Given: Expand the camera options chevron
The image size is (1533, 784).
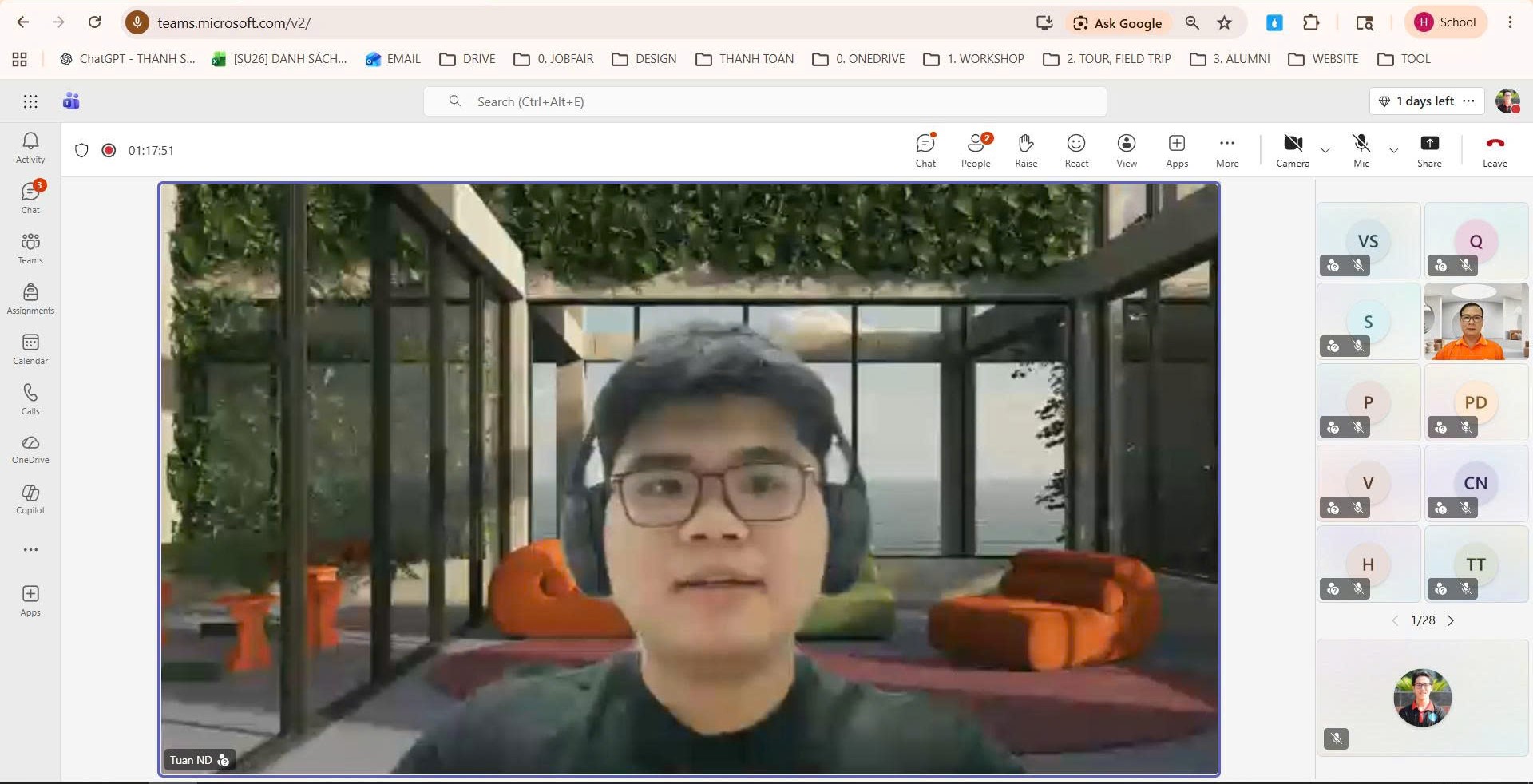Looking at the screenshot, I should pyautogui.click(x=1325, y=150).
